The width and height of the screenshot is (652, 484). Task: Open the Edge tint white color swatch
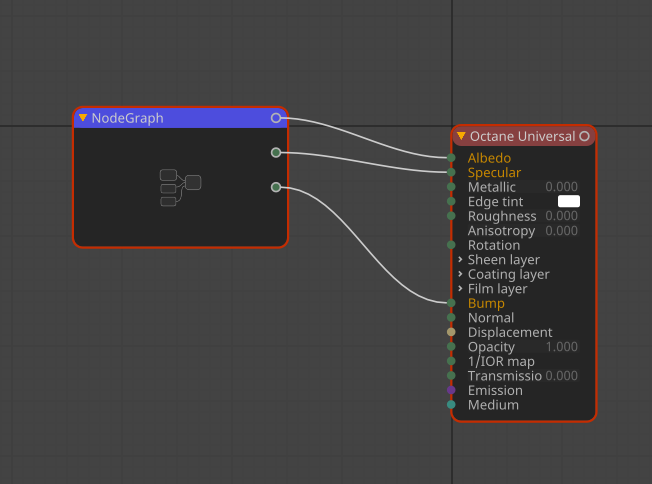tap(568, 201)
